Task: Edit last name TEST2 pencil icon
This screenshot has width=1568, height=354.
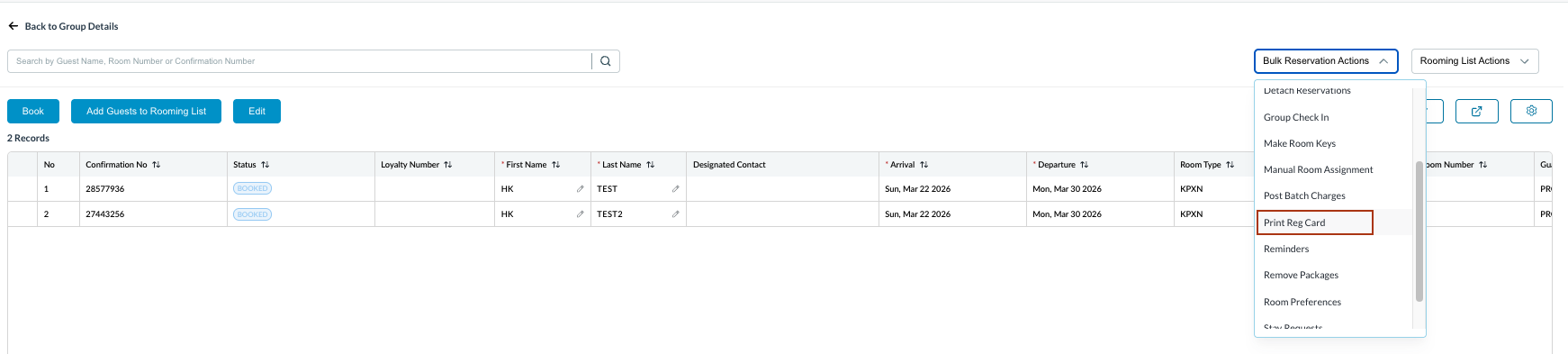Action: (675, 214)
